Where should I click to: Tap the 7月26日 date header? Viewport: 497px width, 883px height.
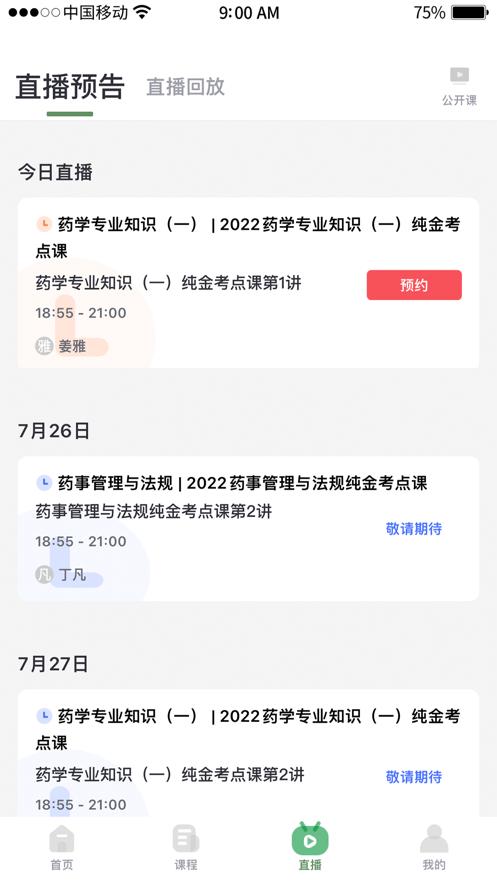tap(53, 431)
